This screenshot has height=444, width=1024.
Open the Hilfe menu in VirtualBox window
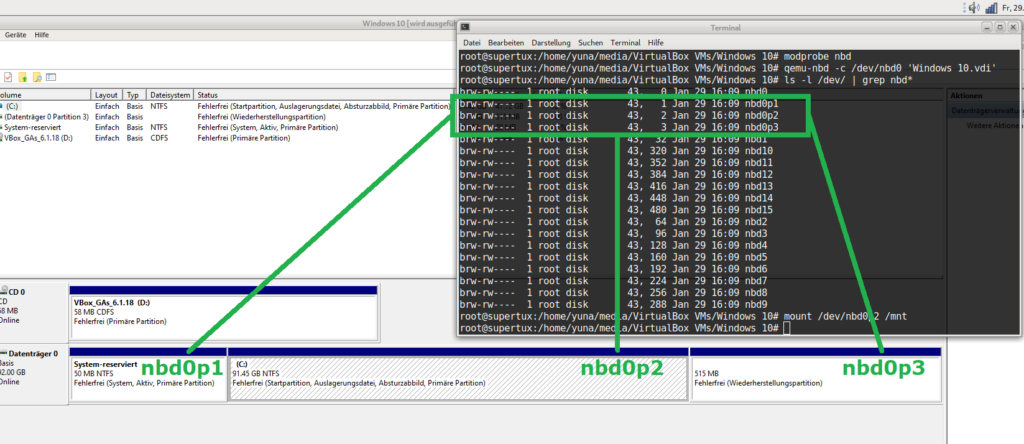42,35
